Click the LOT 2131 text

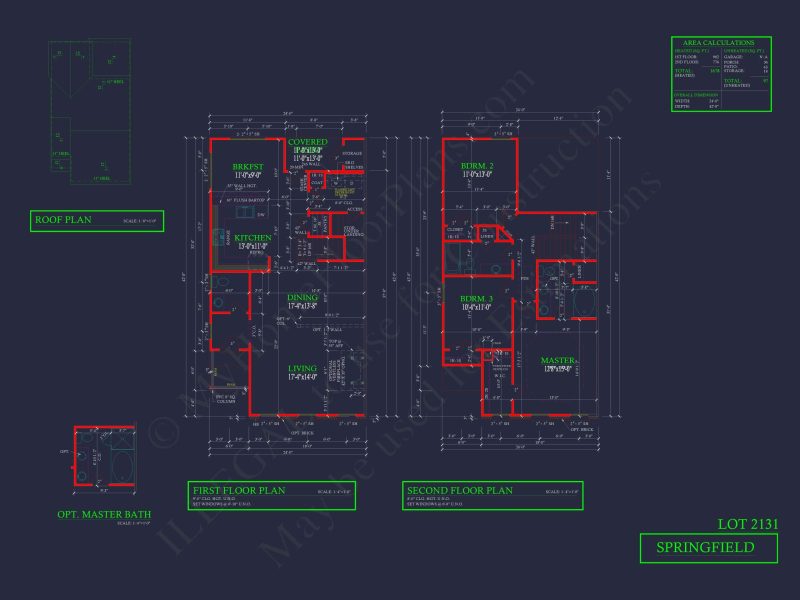(748, 524)
